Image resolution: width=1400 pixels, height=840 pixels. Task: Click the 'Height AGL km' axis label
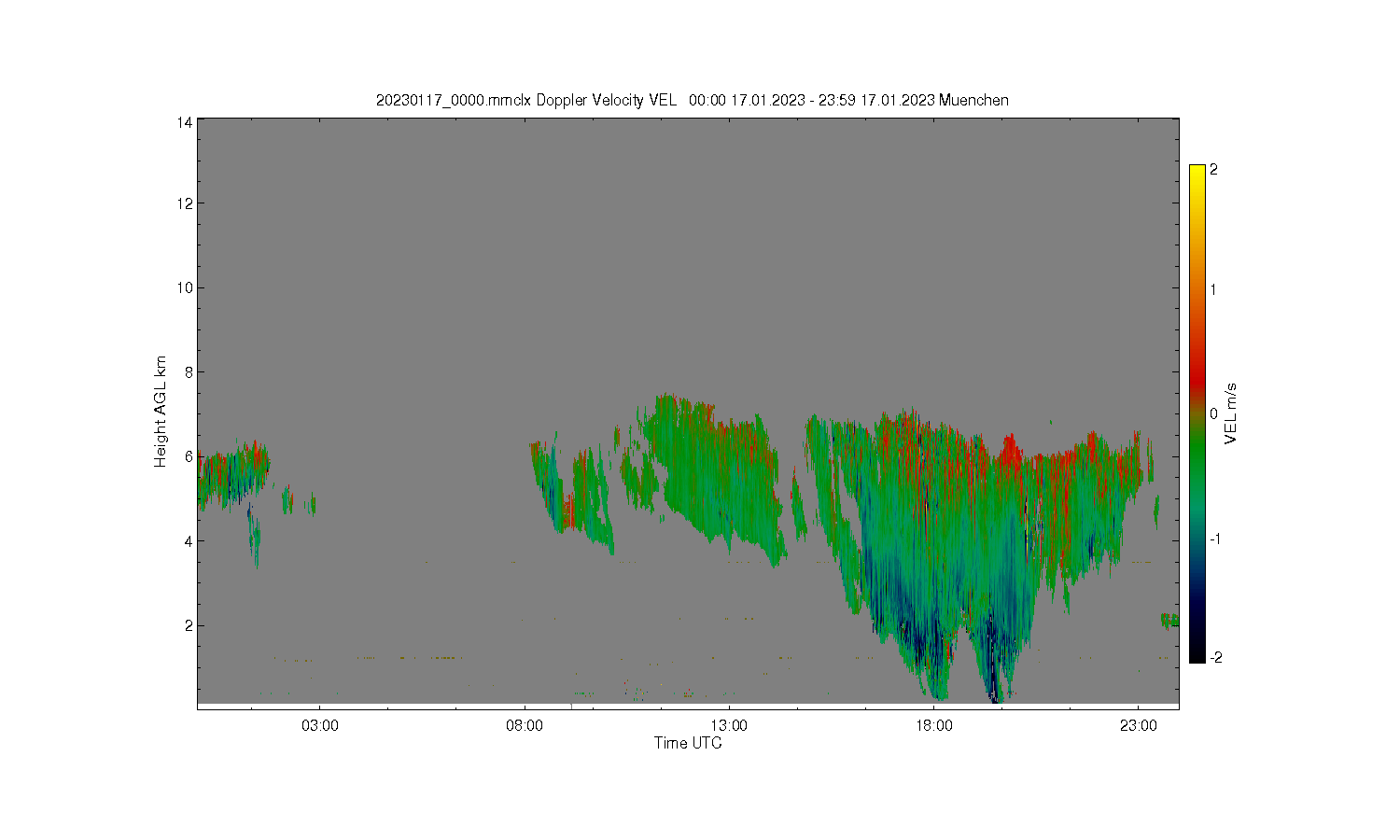[161, 412]
